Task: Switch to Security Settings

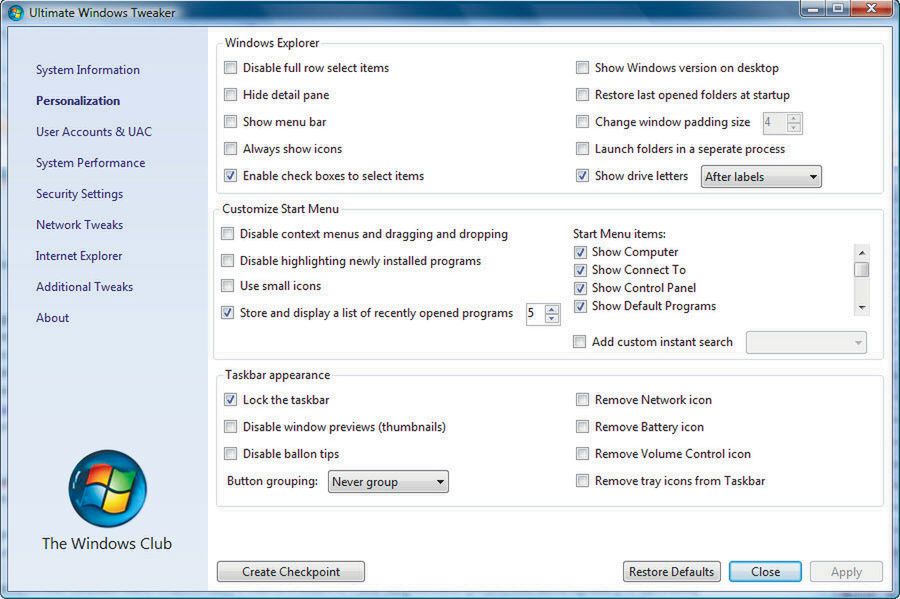Action: [79, 194]
